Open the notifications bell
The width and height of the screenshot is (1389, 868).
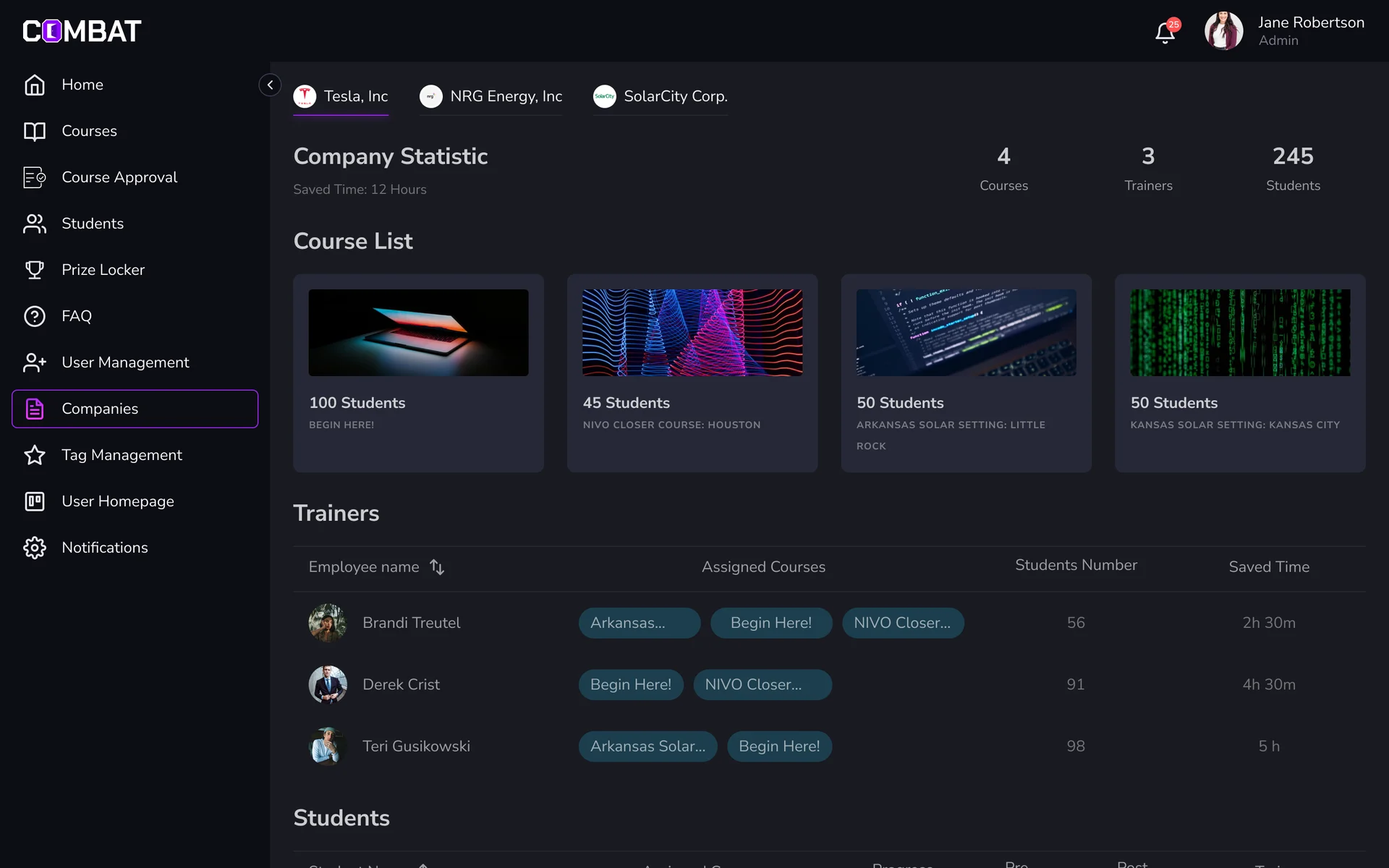(x=1165, y=33)
